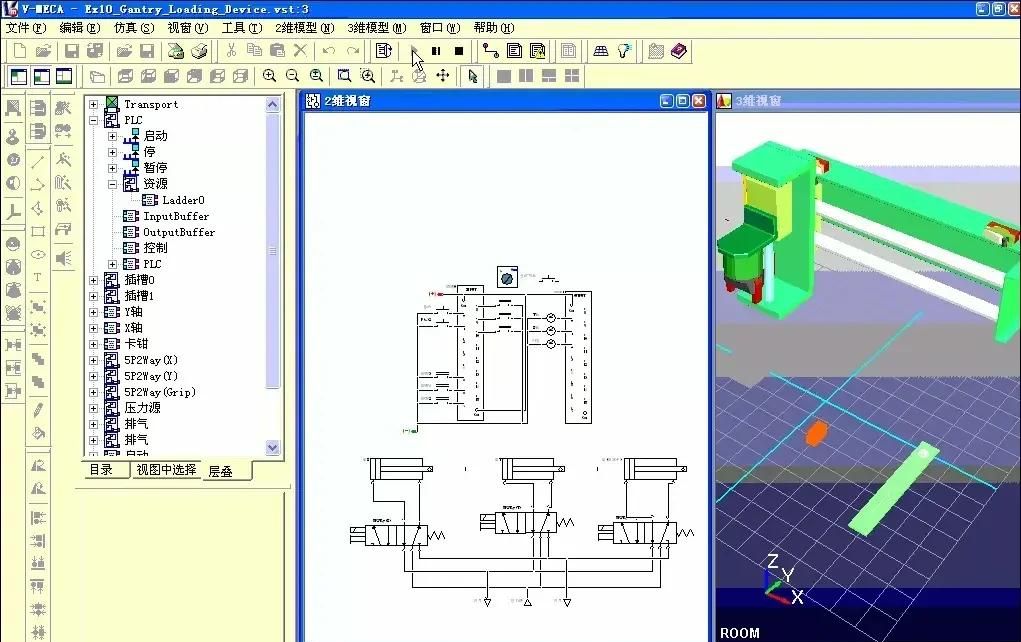The height and width of the screenshot is (642, 1021).
Task: Expand the 压力源 tree node
Action: click(x=94, y=408)
